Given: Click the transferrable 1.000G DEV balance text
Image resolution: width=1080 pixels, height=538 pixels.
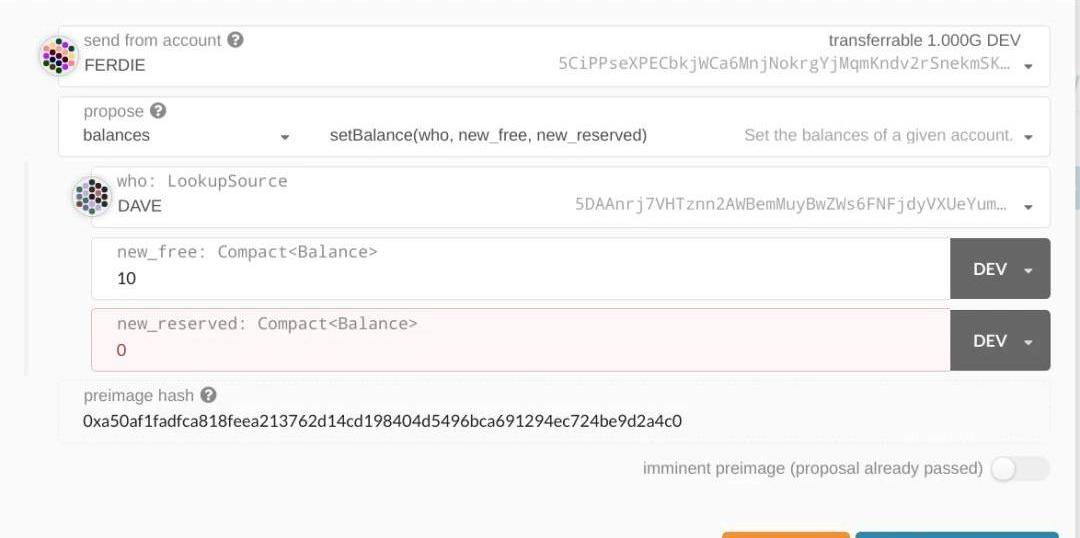Looking at the screenshot, I should (924, 40).
